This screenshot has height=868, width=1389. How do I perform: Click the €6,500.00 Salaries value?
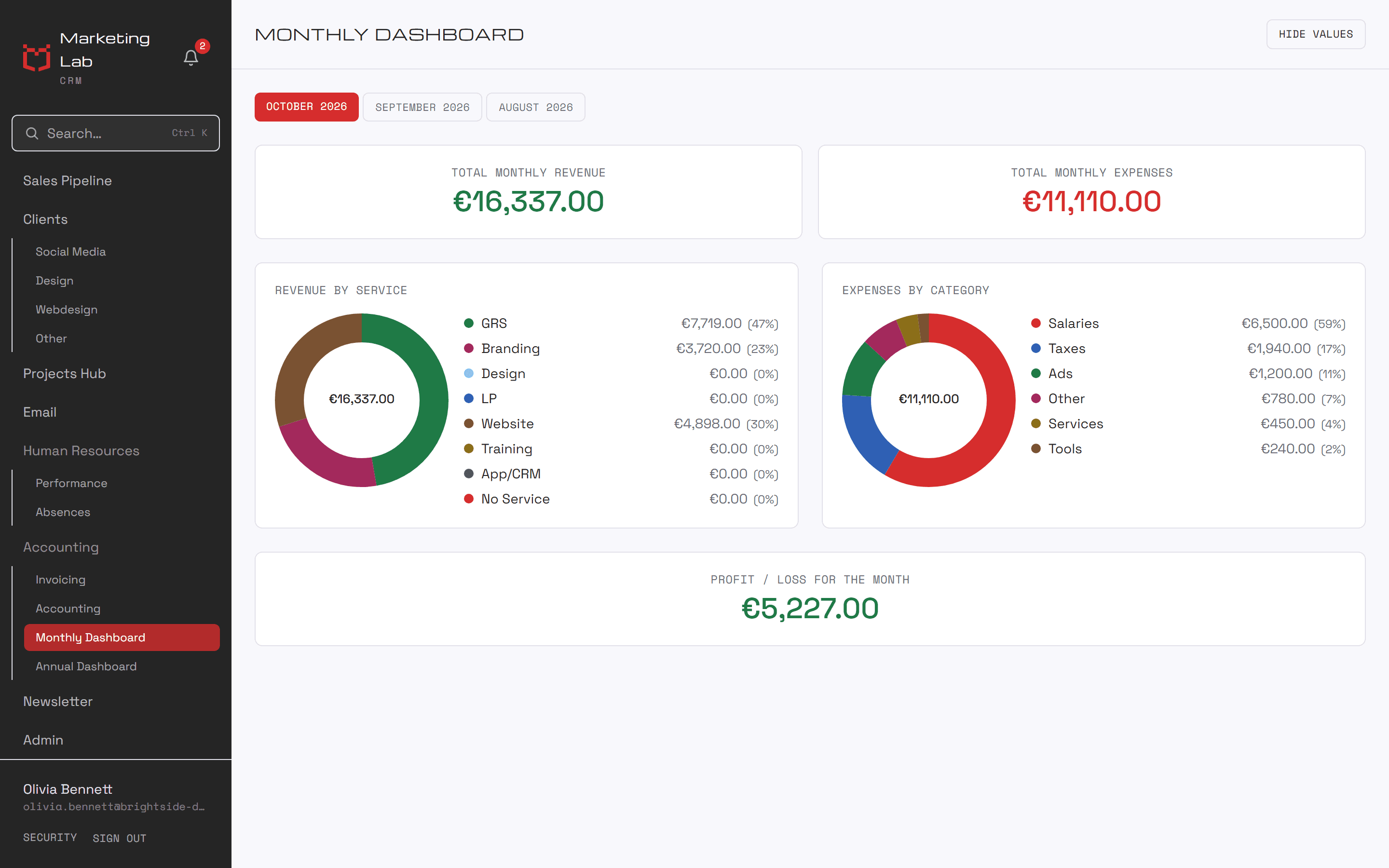click(1275, 323)
